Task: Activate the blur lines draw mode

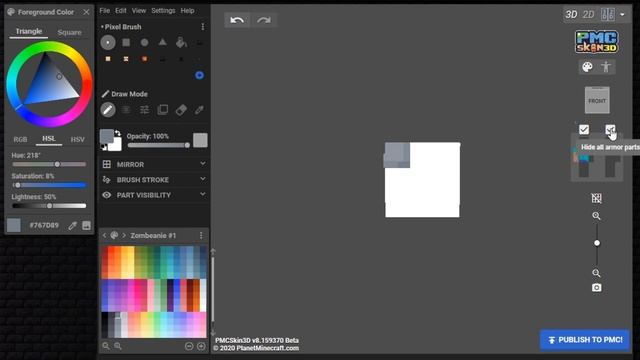Action: (x=126, y=110)
